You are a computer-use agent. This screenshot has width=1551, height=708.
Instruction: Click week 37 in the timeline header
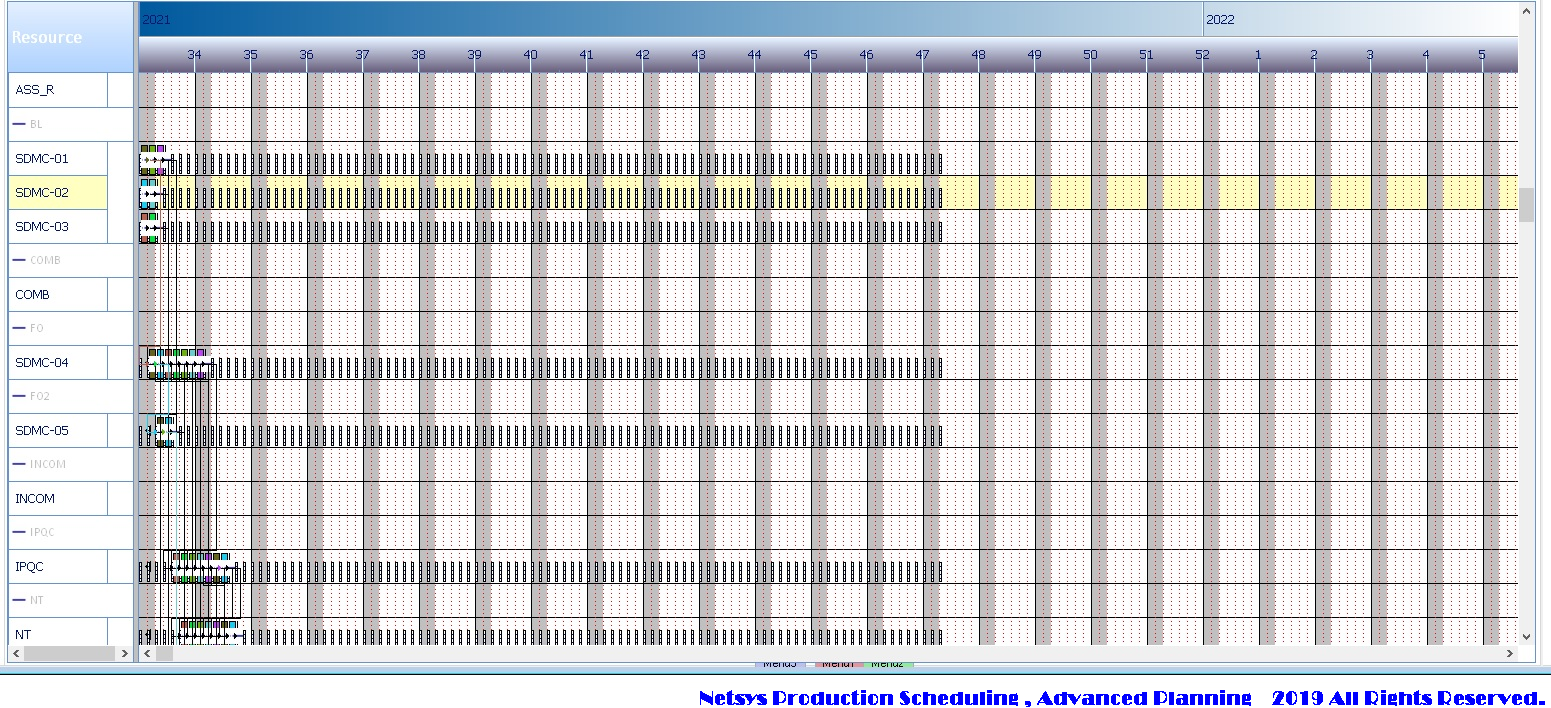point(362,55)
